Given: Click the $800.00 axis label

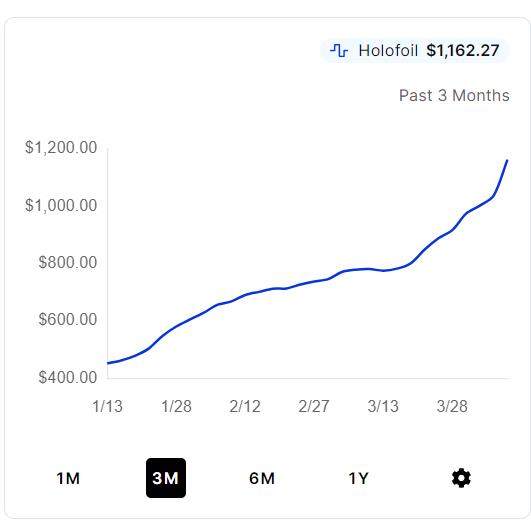Looking at the screenshot, I should coord(68,262).
